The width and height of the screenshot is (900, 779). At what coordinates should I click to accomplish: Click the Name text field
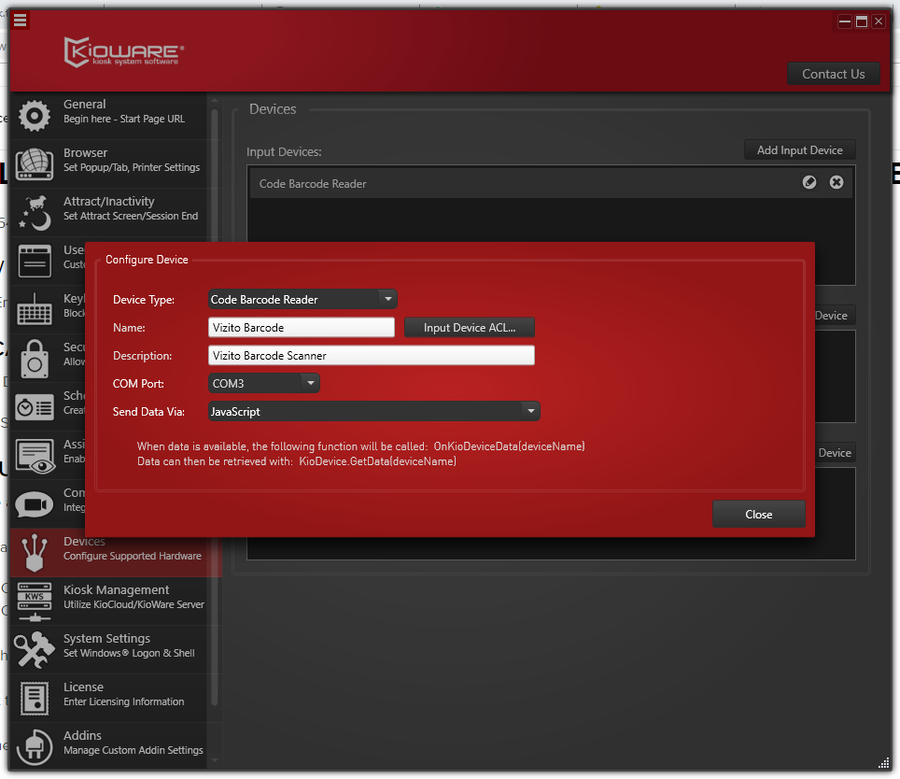(x=302, y=328)
